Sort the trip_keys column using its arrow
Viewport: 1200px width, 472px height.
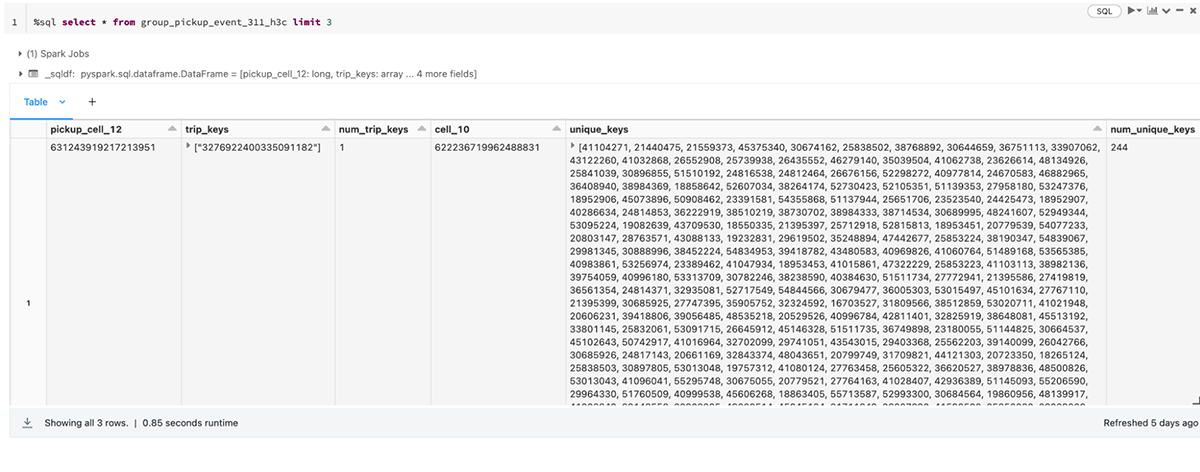326,130
